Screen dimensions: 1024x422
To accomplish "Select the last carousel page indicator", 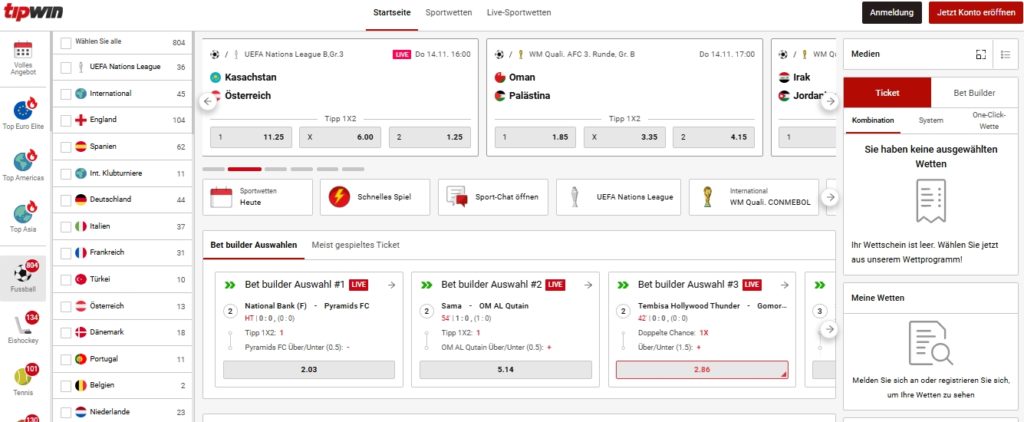I will click(353, 169).
